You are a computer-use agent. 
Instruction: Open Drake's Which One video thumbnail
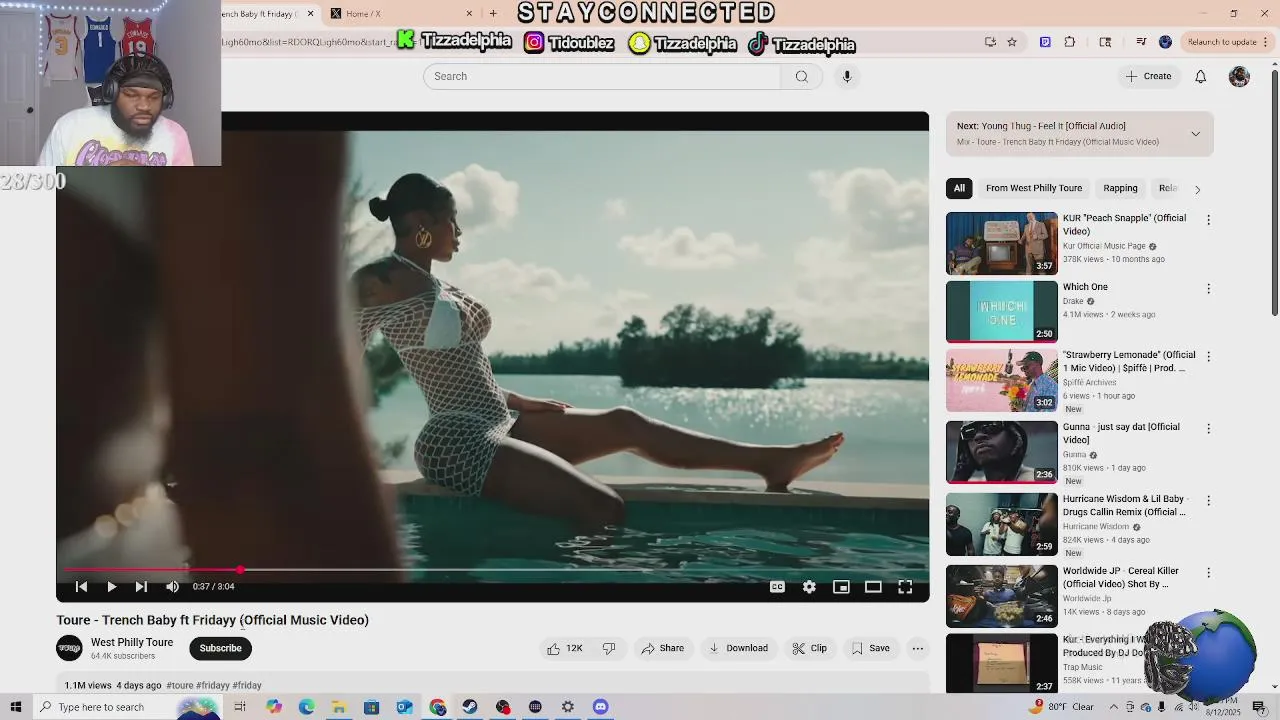(x=1001, y=312)
